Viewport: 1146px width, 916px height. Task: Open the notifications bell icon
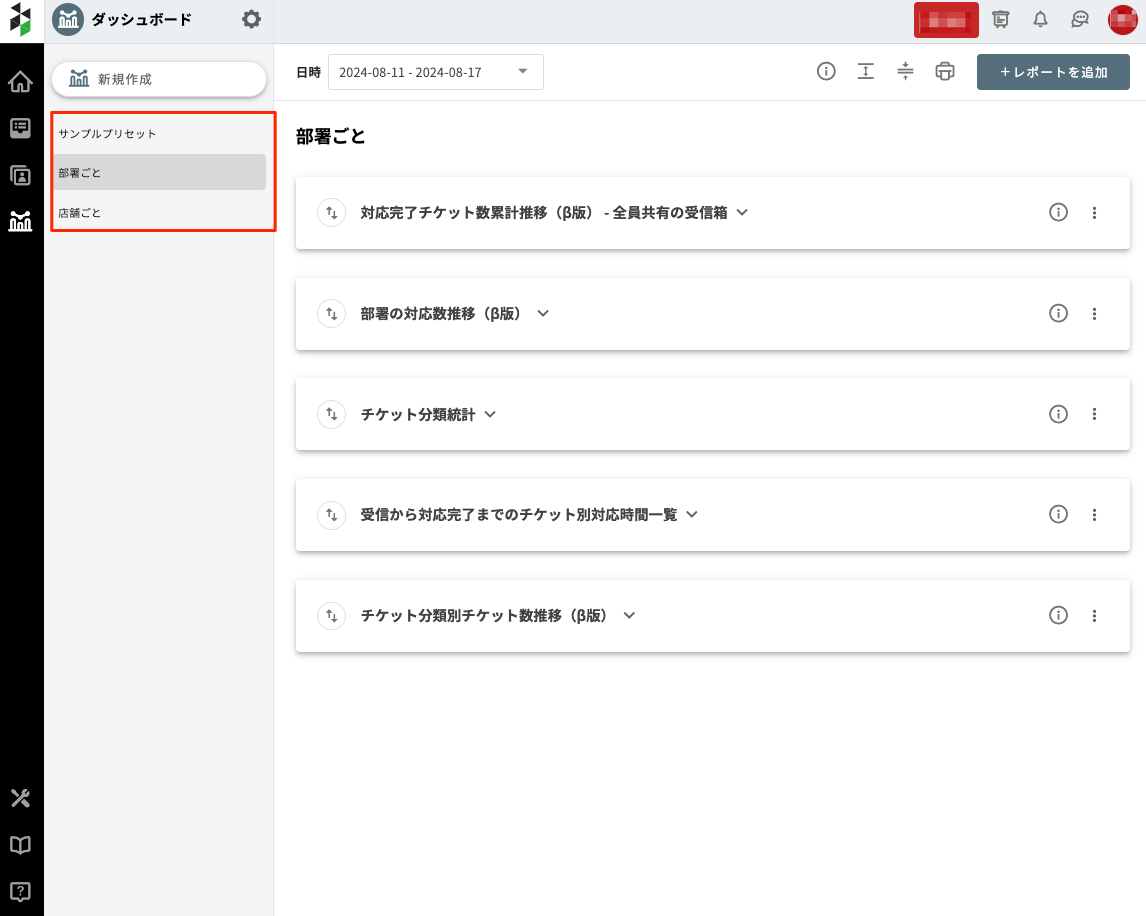(x=1040, y=19)
